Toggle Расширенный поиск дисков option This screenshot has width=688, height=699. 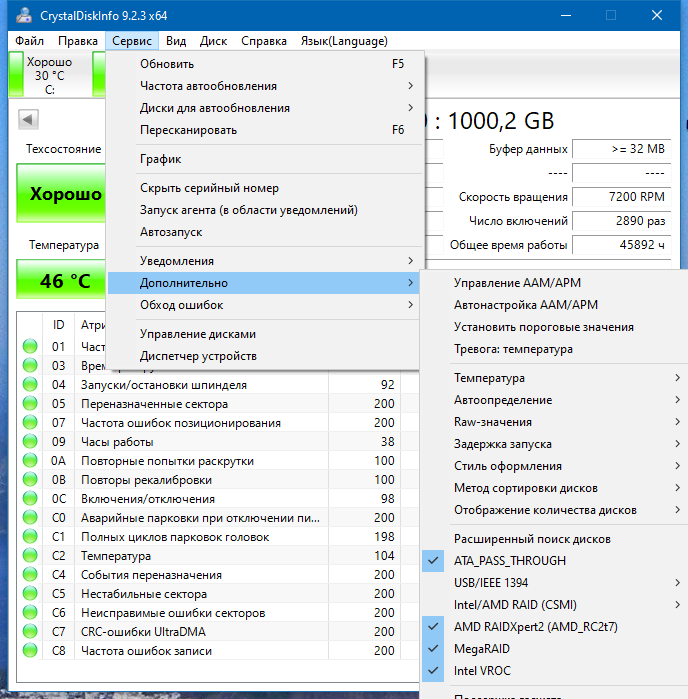click(554, 539)
